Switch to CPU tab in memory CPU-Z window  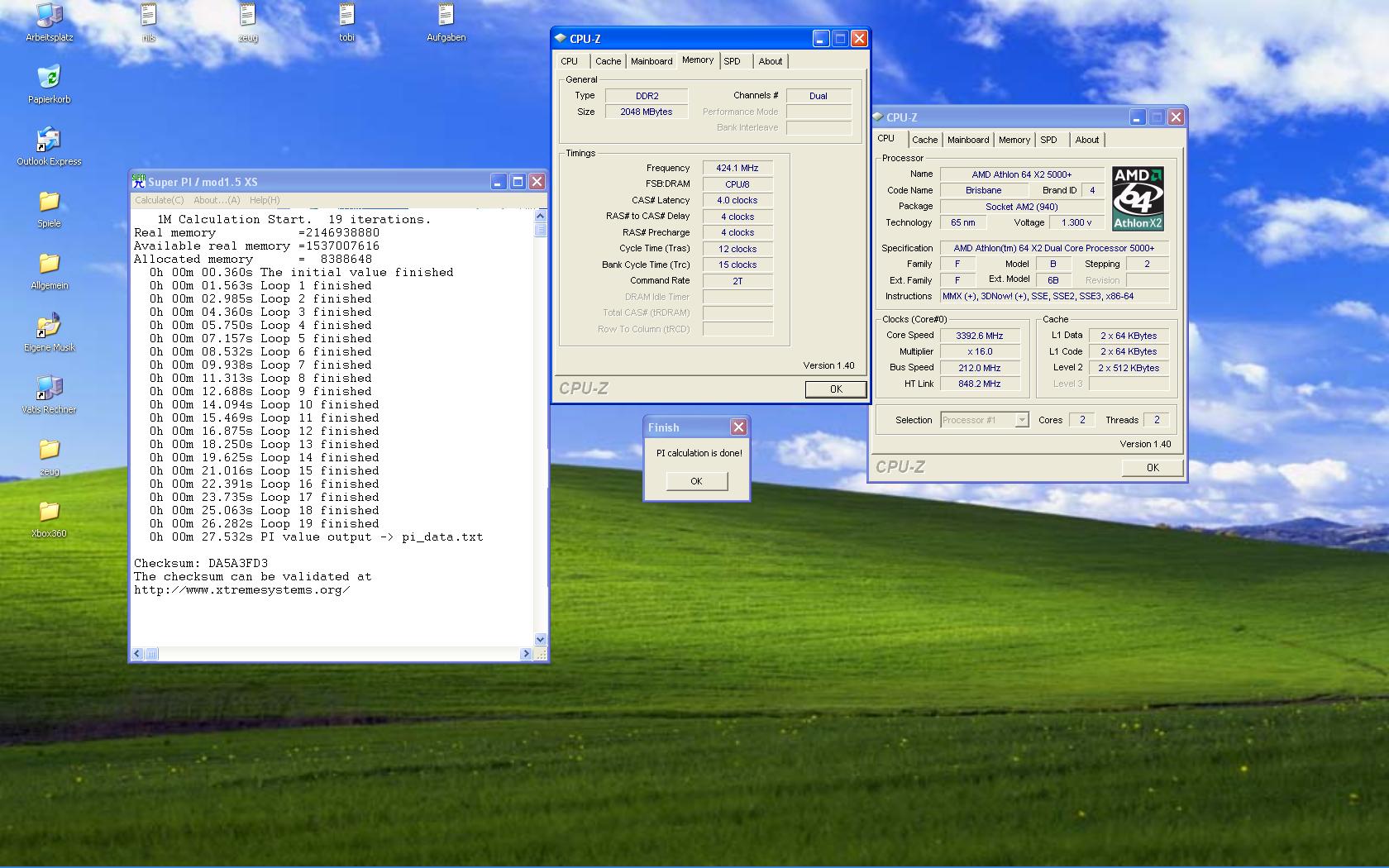(x=570, y=61)
